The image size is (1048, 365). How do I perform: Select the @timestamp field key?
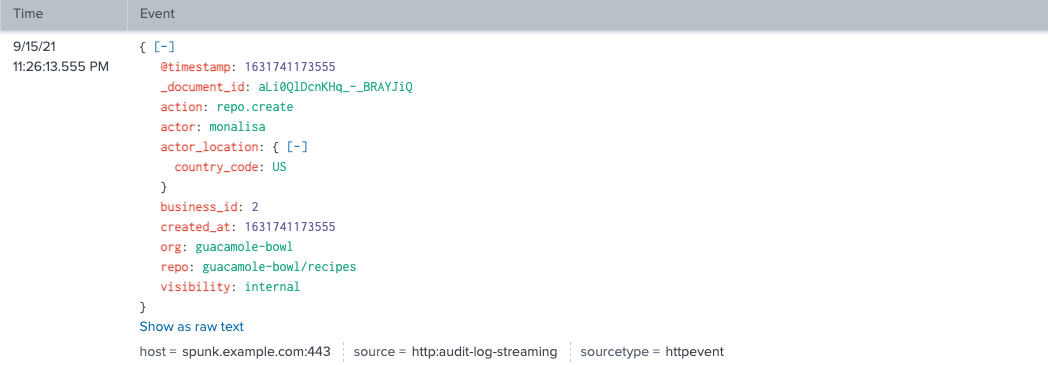point(196,68)
